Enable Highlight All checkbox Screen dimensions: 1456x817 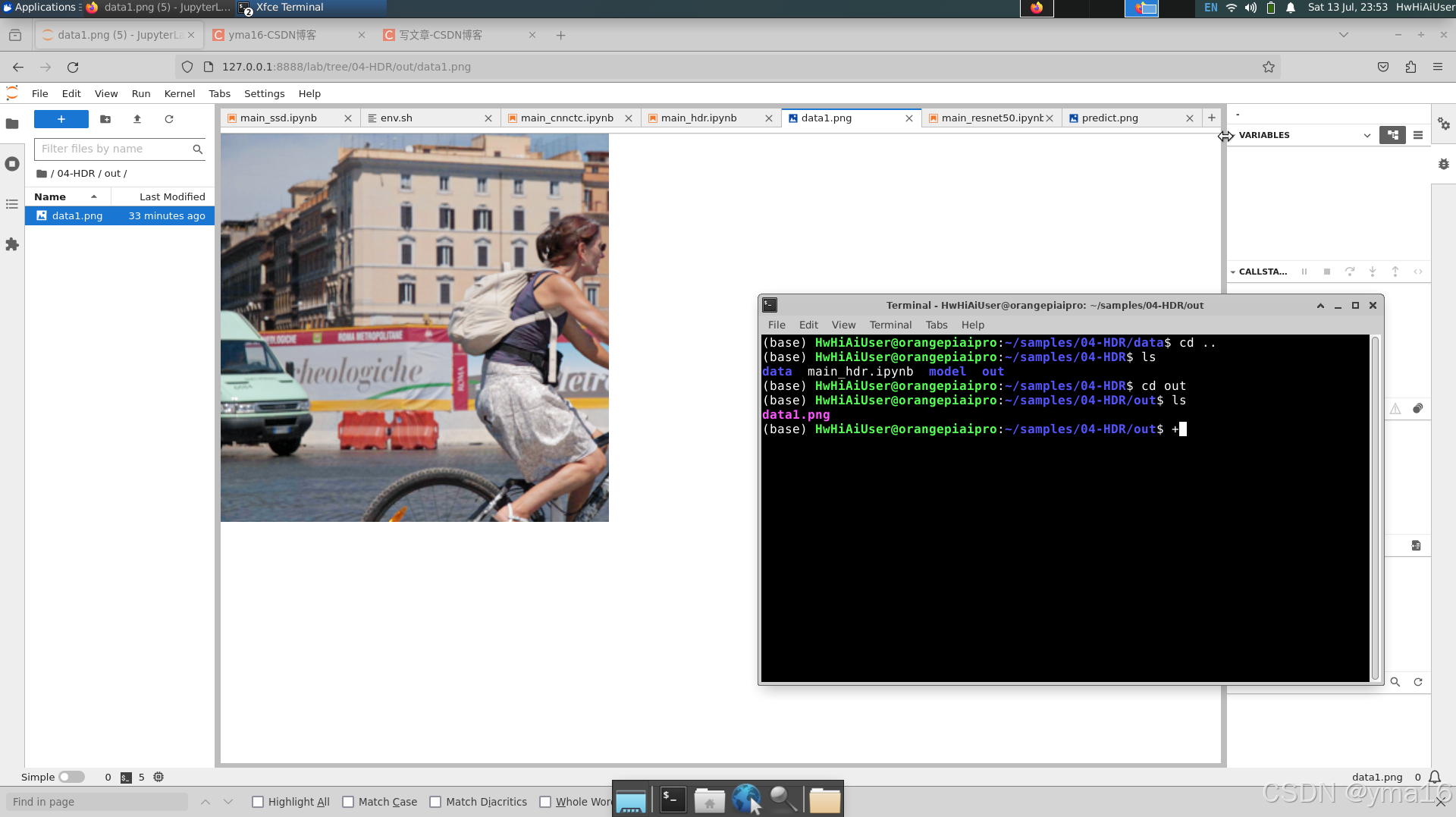click(258, 802)
